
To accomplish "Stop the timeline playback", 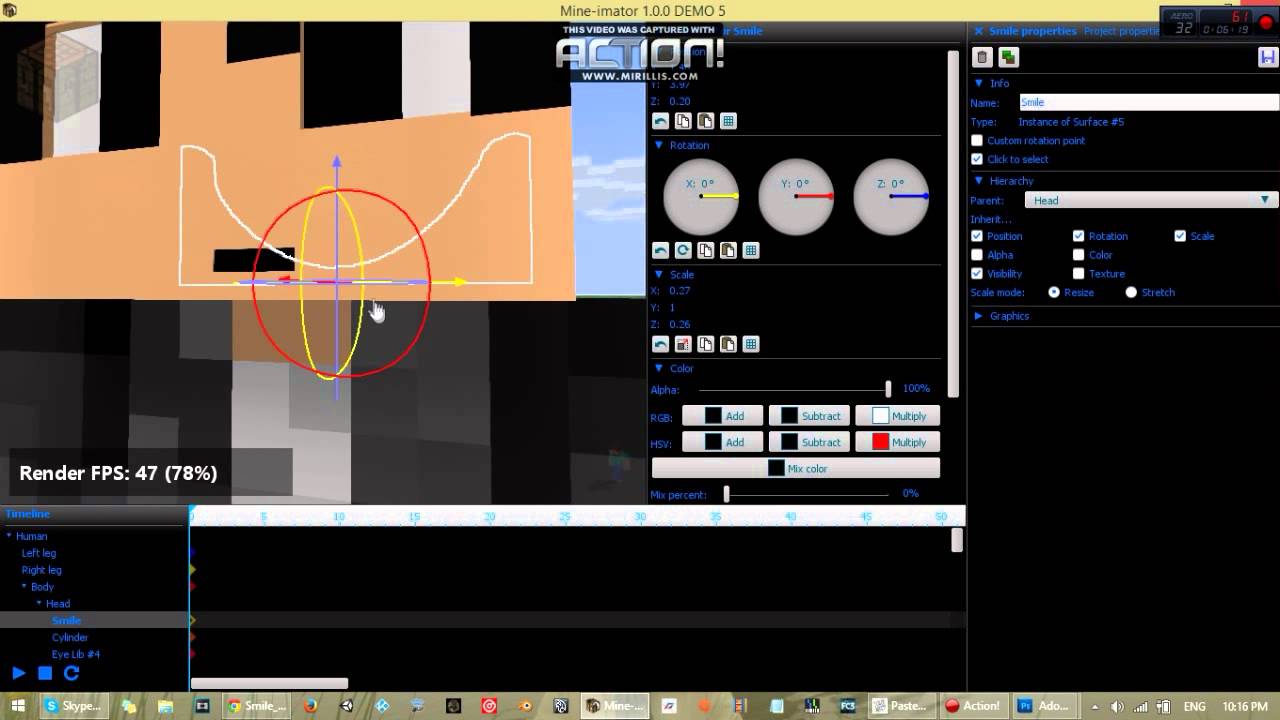I will coord(45,674).
